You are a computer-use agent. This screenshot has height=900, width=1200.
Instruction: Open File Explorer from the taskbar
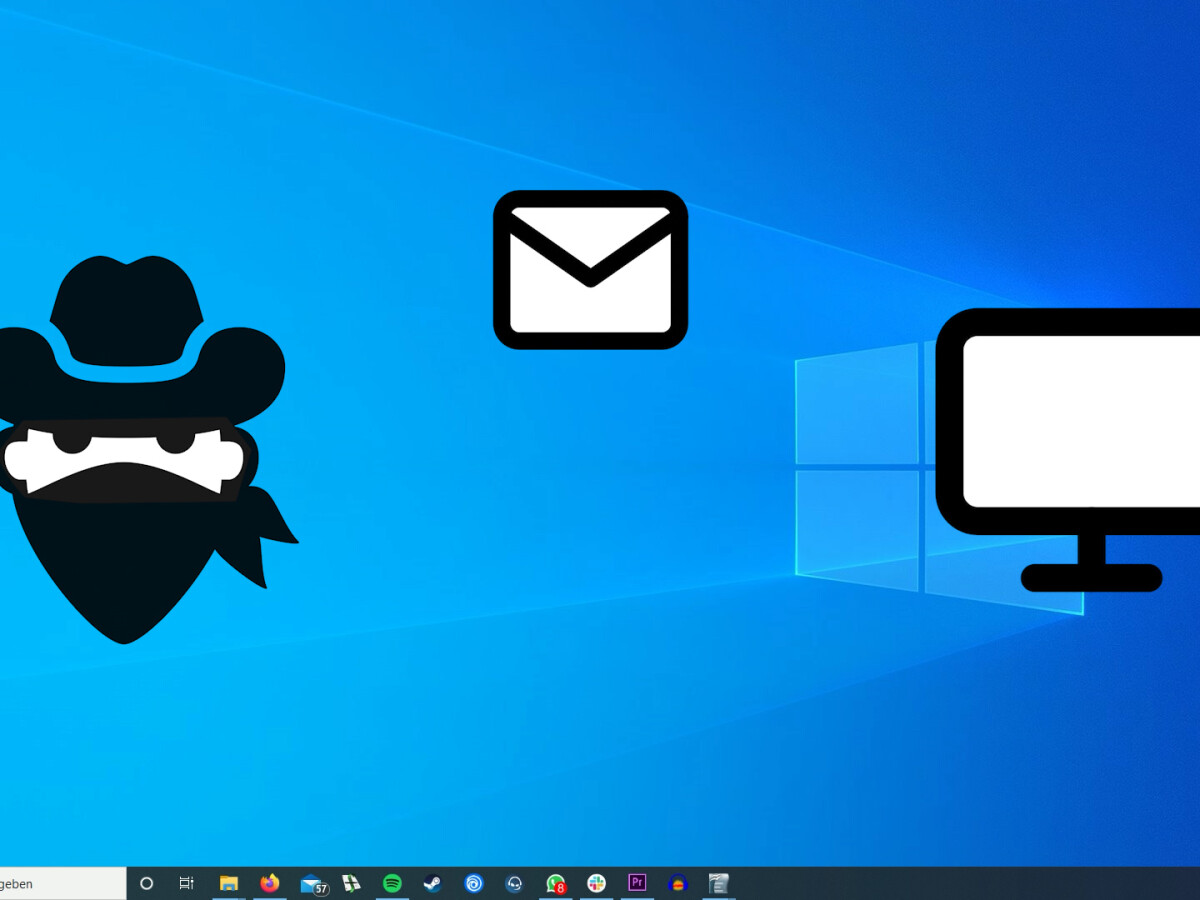tap(229, 883)
